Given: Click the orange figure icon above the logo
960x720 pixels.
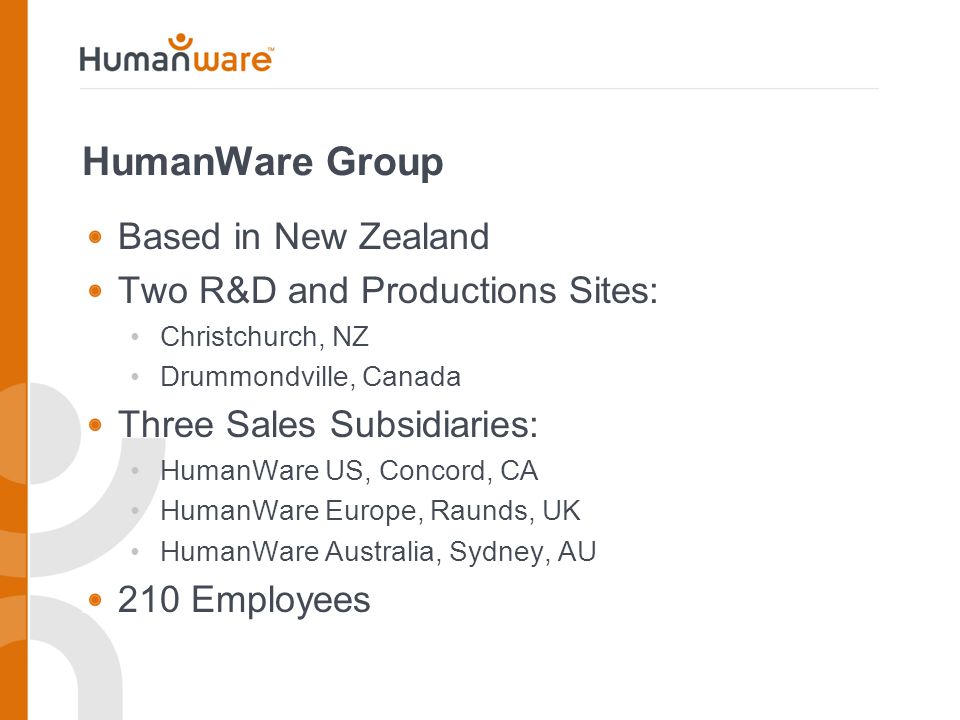Looking at the screenshot, I should (x=180, y=44).
